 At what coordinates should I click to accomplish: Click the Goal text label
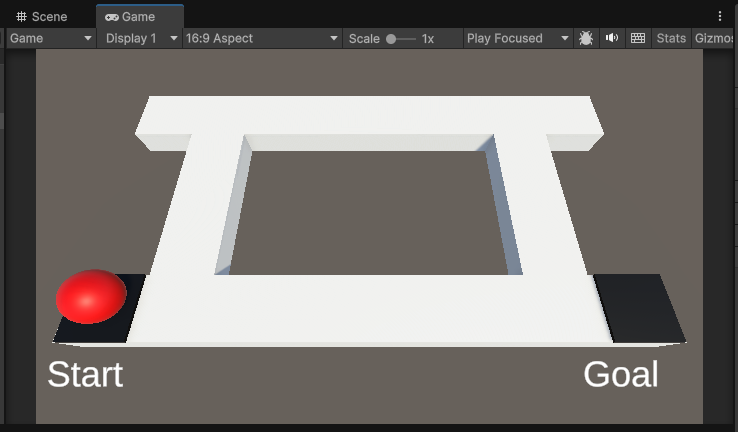pyautogui.click(x=621, y=375)
